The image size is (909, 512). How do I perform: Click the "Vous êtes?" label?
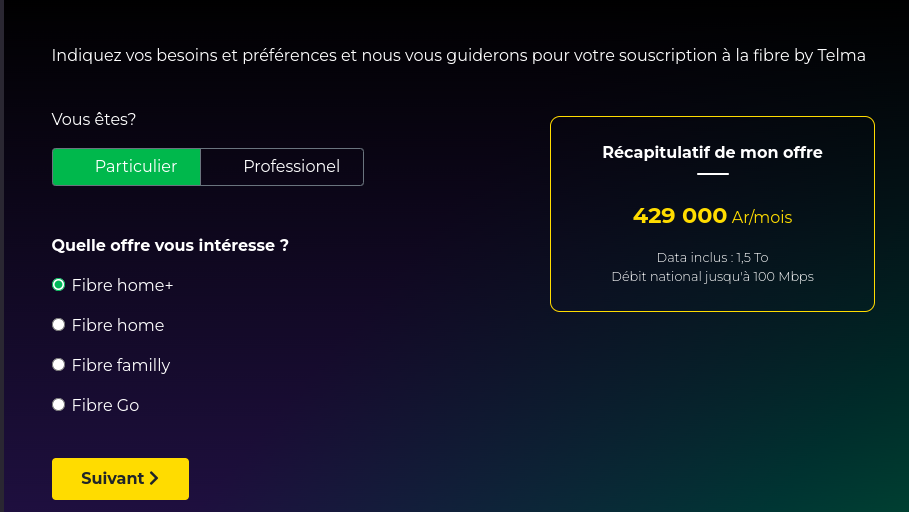point(94,119)
